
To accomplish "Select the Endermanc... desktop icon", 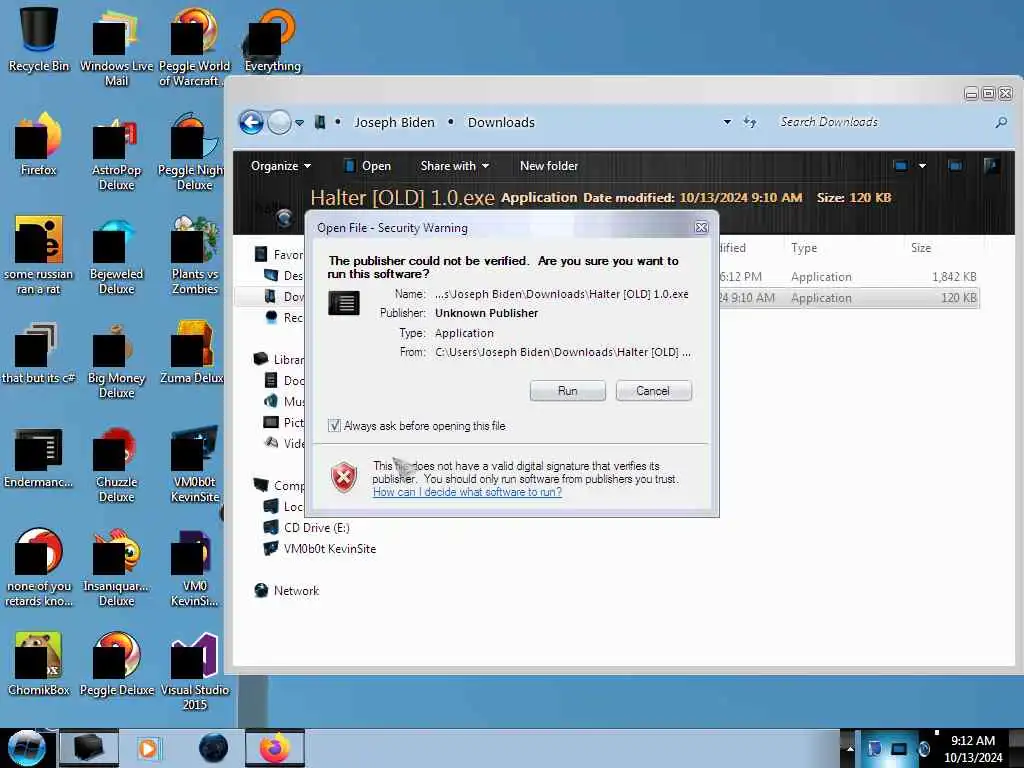I will [39, 457].
